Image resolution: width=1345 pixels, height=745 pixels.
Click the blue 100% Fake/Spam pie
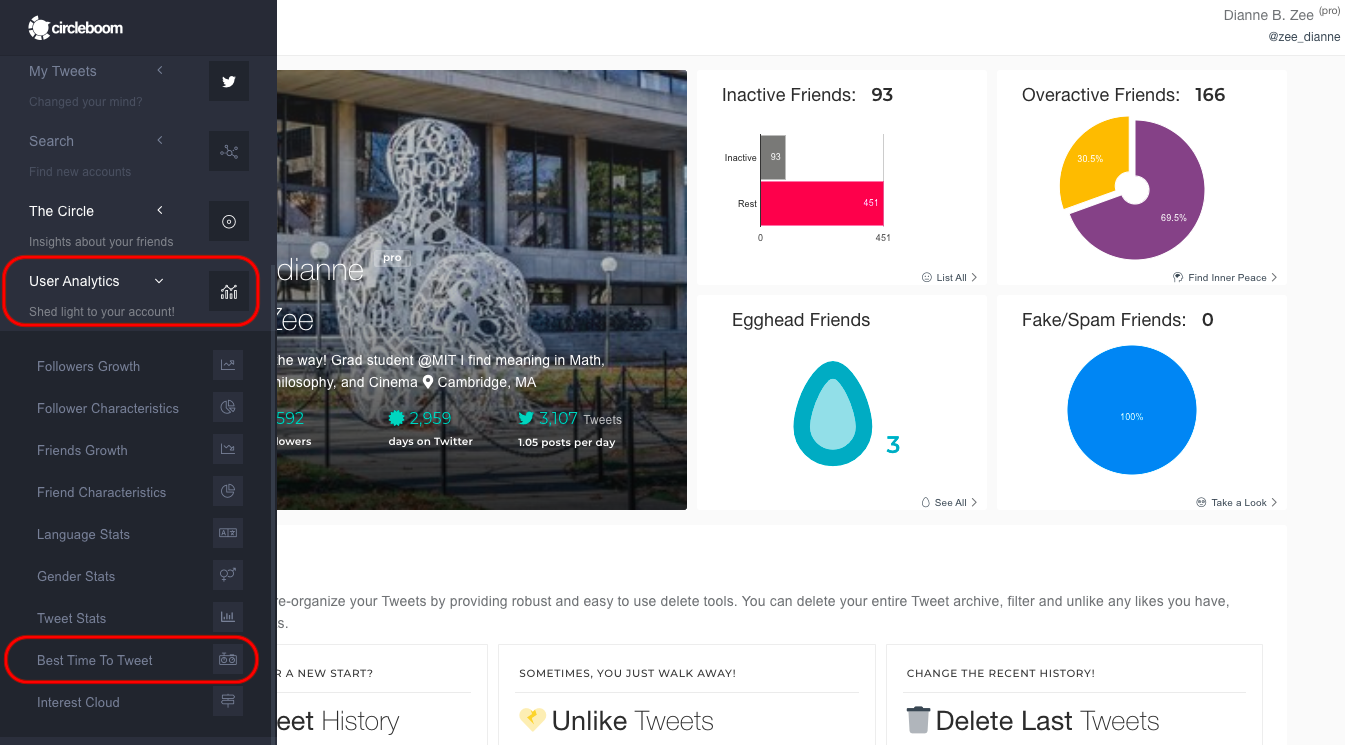pyautogui.click(x=1132, y=410)
